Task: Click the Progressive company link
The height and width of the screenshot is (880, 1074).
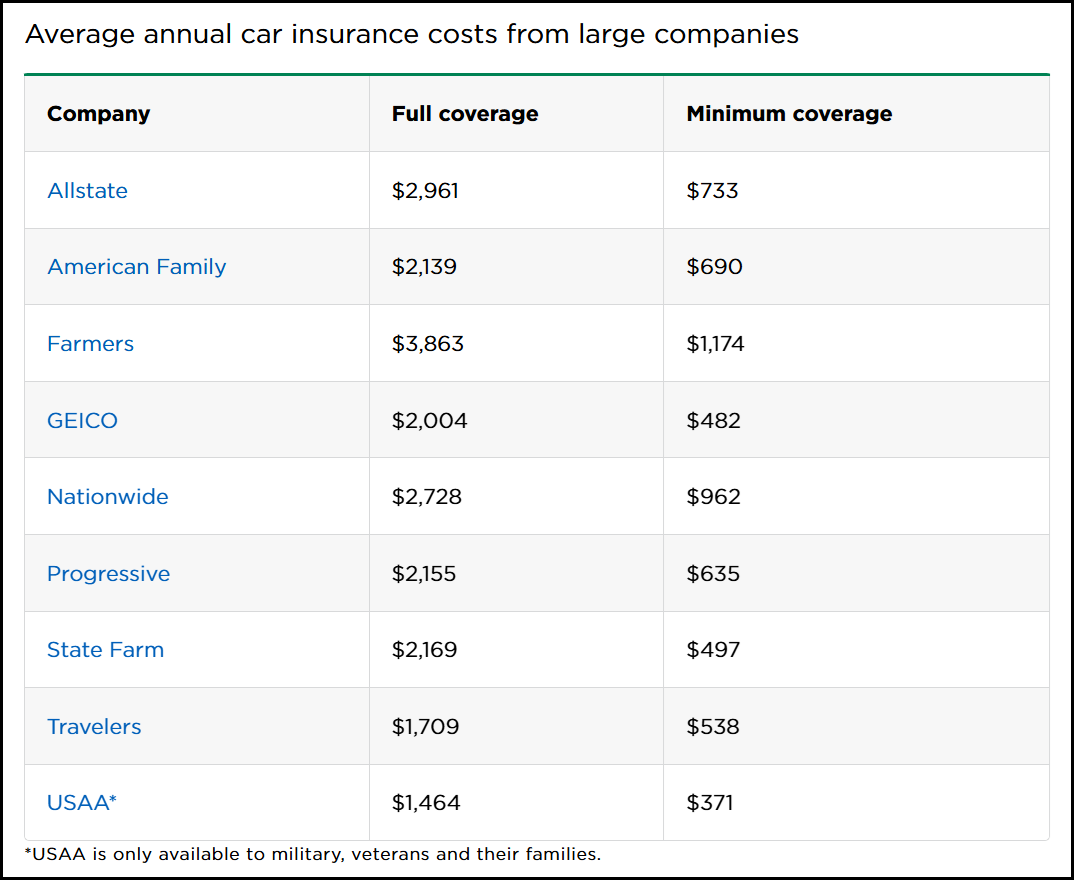Action: pyautogui.click(x=108, y=574)
